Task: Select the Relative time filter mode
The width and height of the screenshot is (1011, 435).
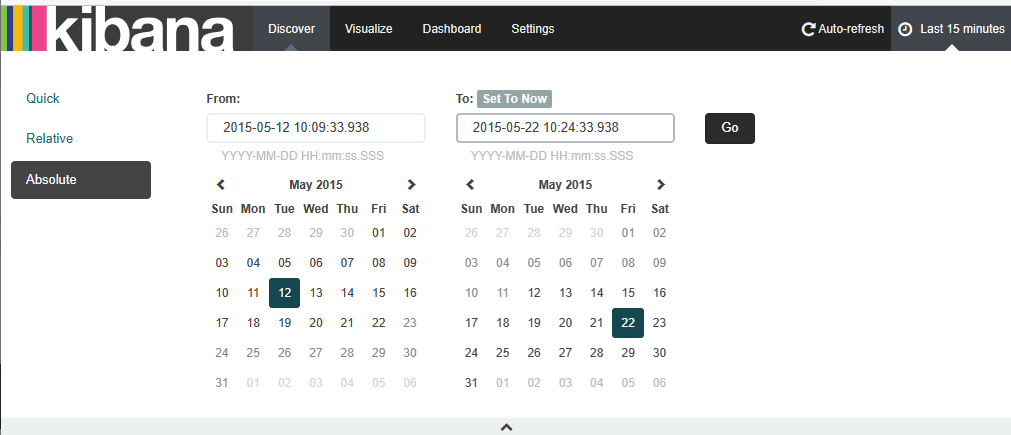Action: click(x=50, y=139)
